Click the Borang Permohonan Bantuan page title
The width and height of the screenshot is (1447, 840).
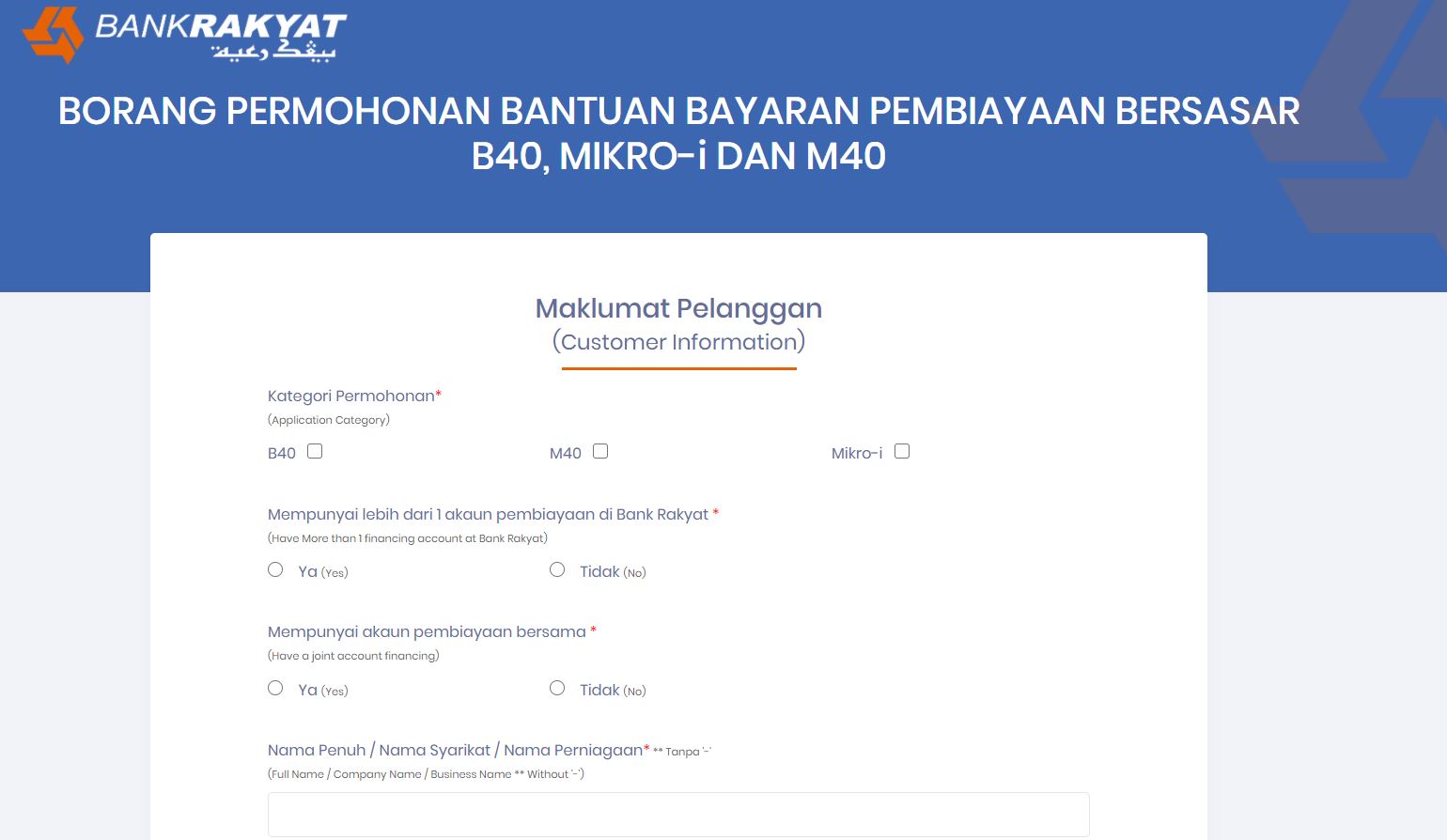pyautogui.click(x=678, y=133)
